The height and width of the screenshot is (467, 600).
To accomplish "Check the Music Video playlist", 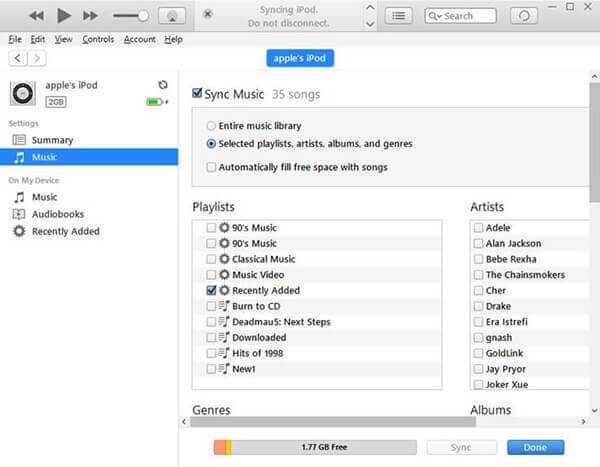I will [211, 275].
